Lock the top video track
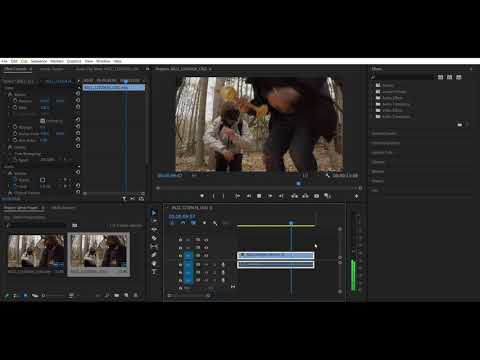Screen dimensions: 480x360 (x=180, y=240)
